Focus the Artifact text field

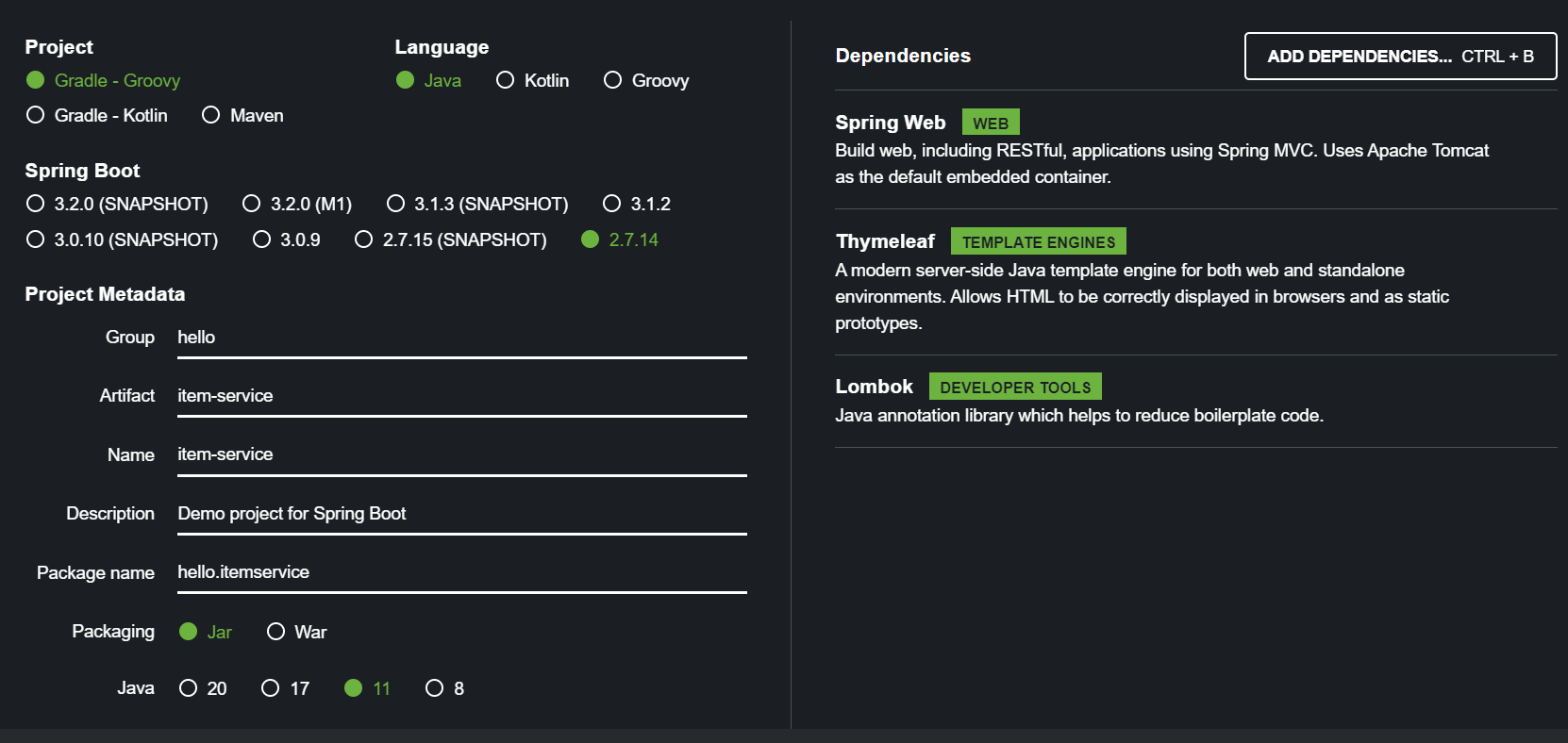462,396
